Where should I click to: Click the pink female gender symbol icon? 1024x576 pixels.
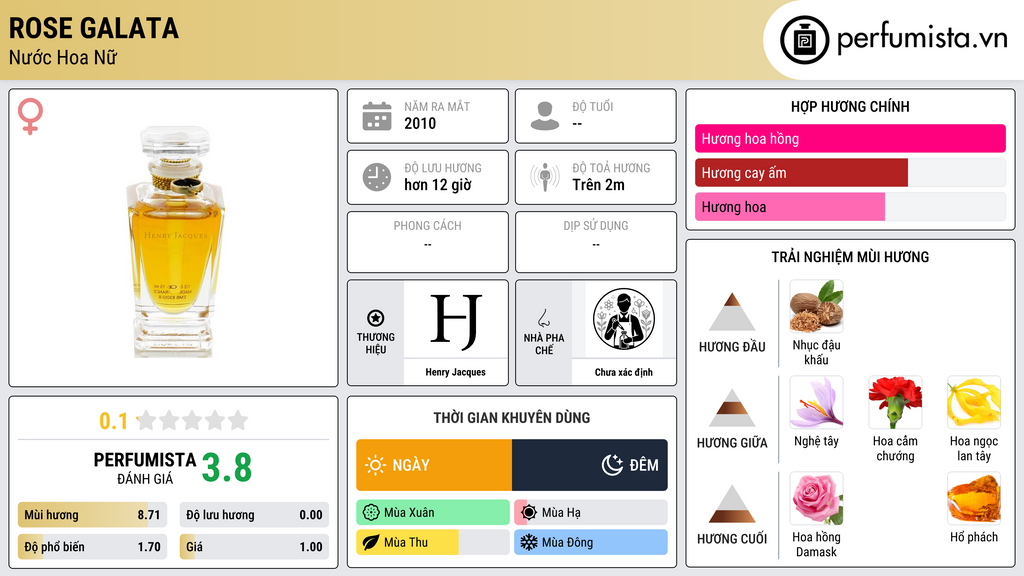pos(30,116)
